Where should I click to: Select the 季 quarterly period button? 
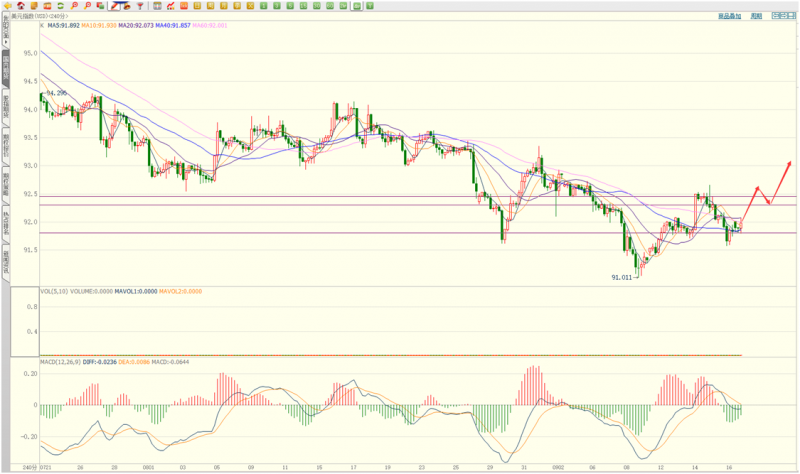coord(237,6)
